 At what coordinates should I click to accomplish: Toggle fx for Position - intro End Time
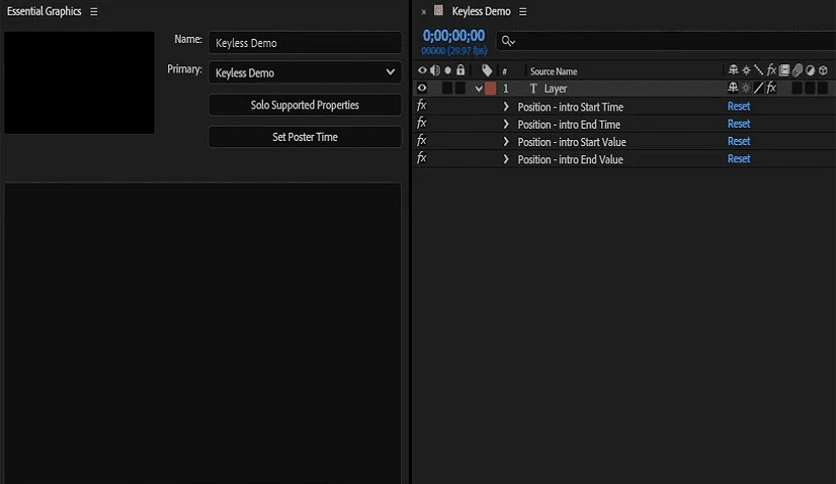[x=421, y=123]
